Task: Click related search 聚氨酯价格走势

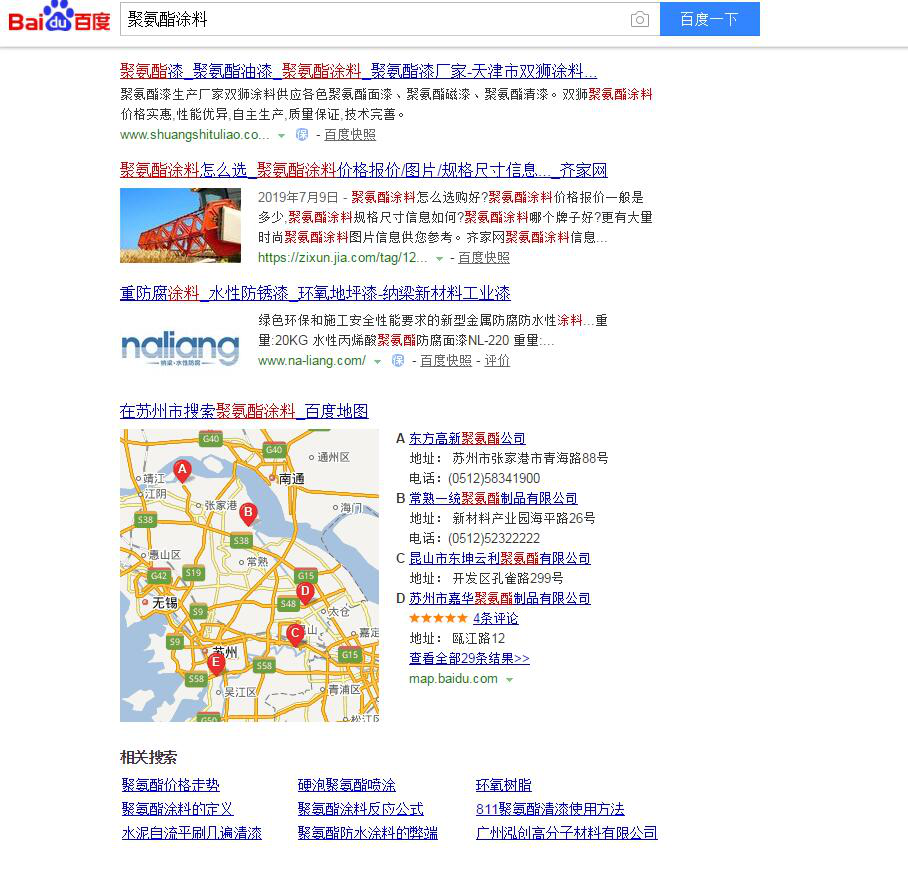Action: 170,786
